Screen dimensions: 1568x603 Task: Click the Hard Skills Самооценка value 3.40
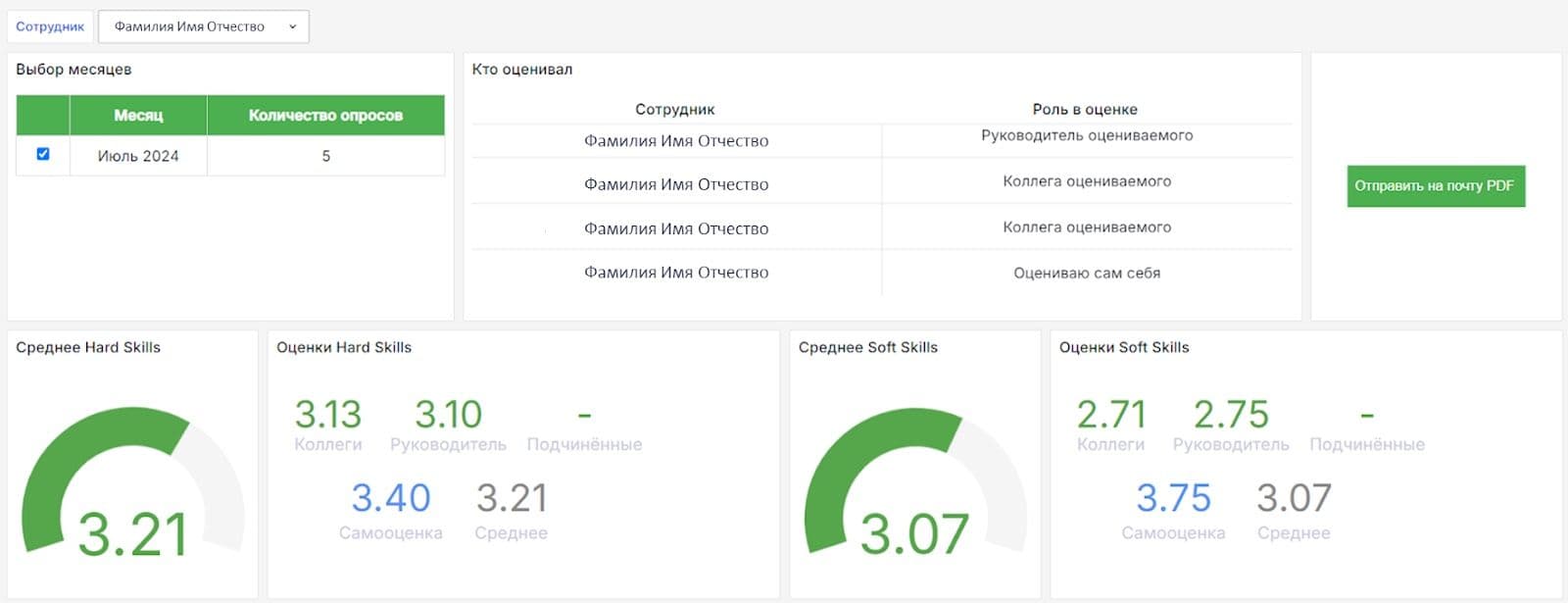(391, 498)
